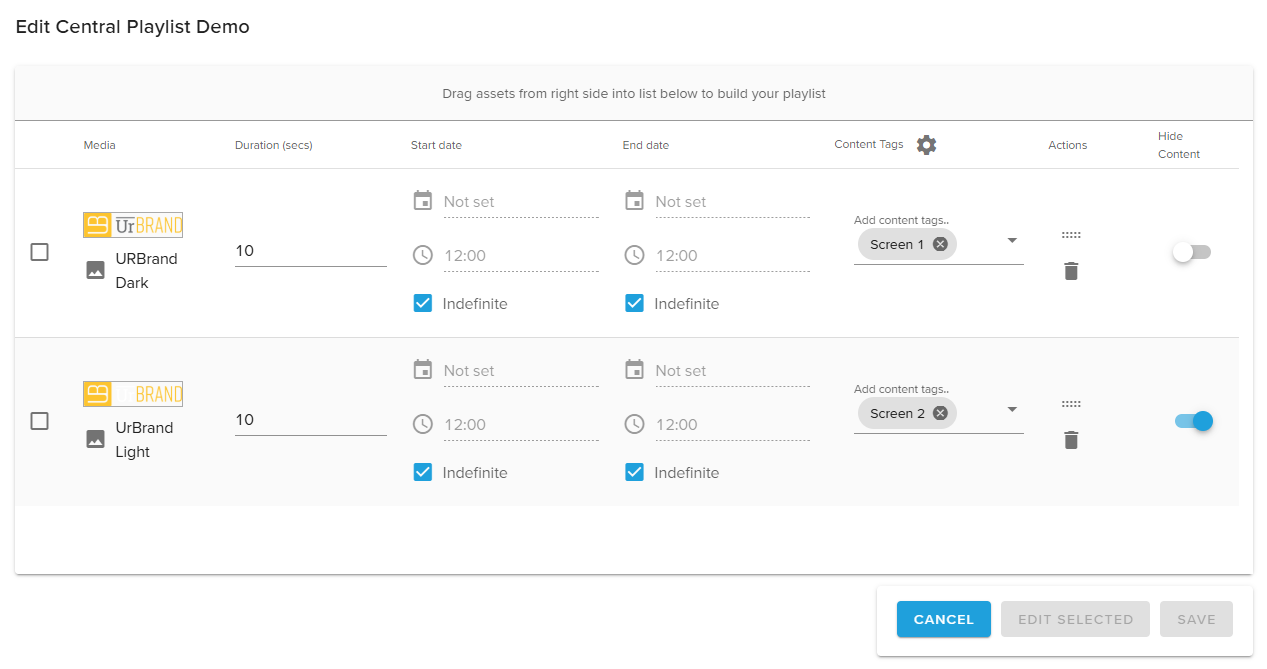Delete the URBrand Dark playlist item
The width and height of the screenshot is (1267, 669).
click(1071, 271)
